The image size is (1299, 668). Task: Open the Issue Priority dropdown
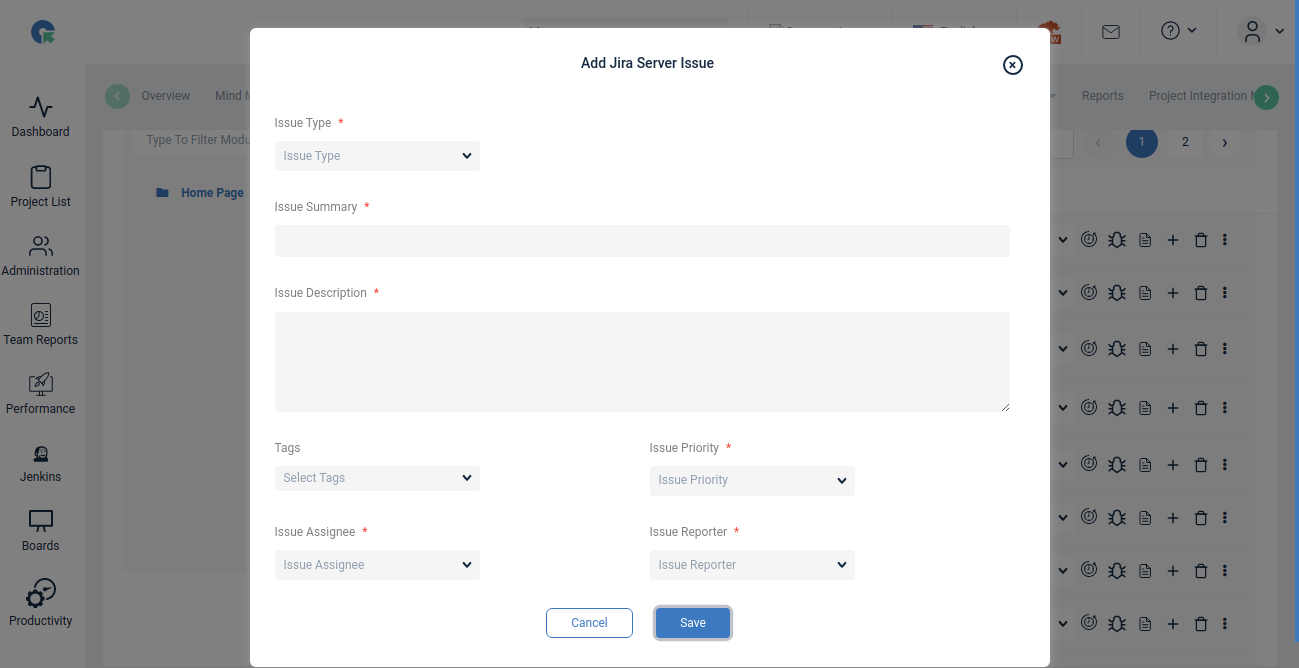coord(752,481)
